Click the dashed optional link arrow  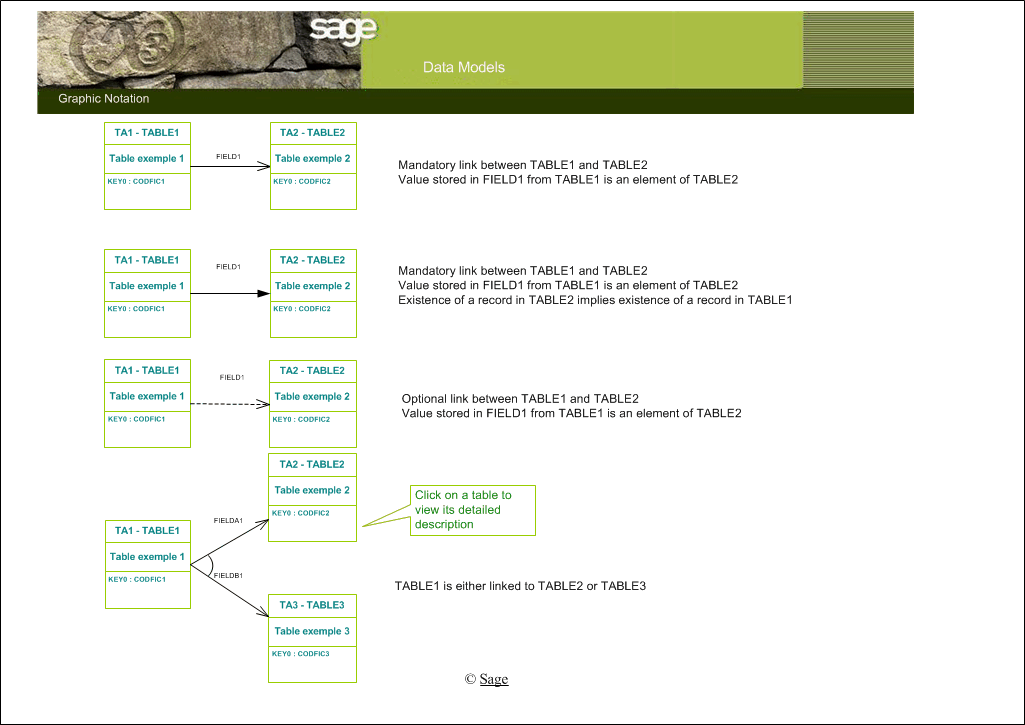(230, 404)
